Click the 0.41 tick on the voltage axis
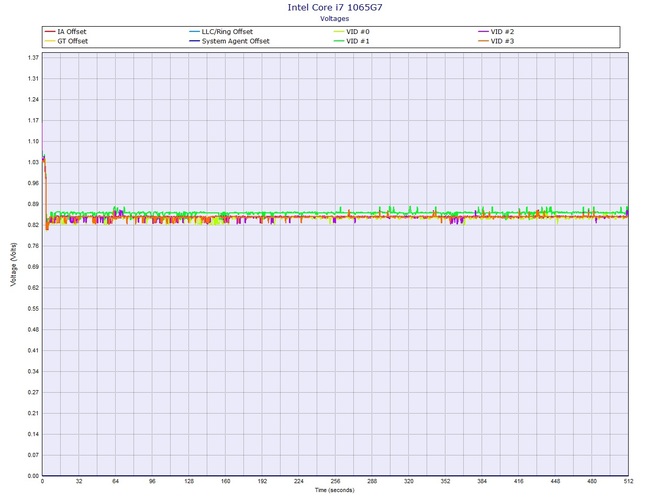 pos(33,351)
